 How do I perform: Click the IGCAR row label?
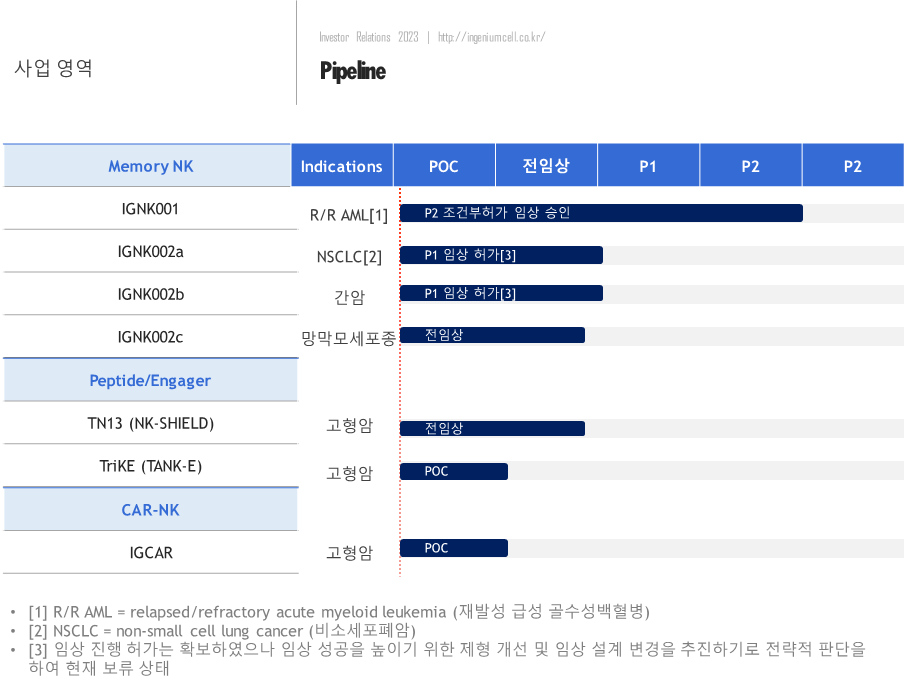150,553
